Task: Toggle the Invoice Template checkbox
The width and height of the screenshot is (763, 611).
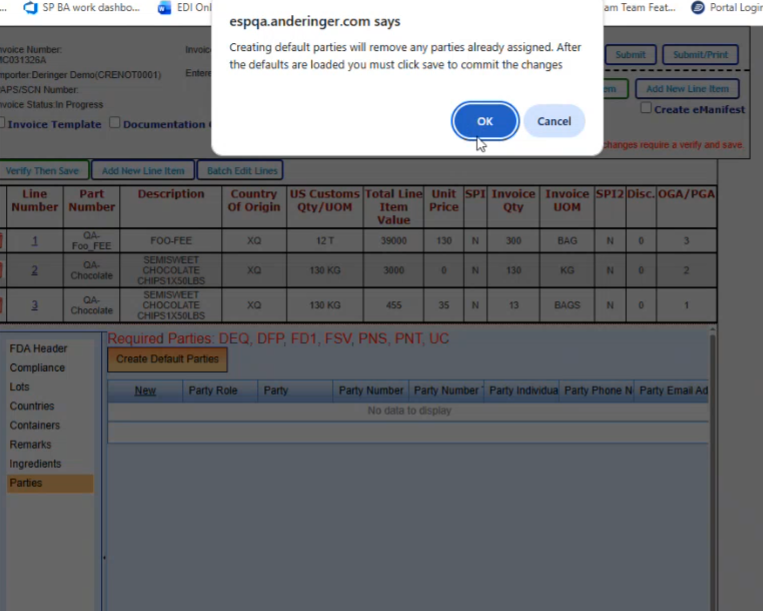Action: click(x=3, y=124)
